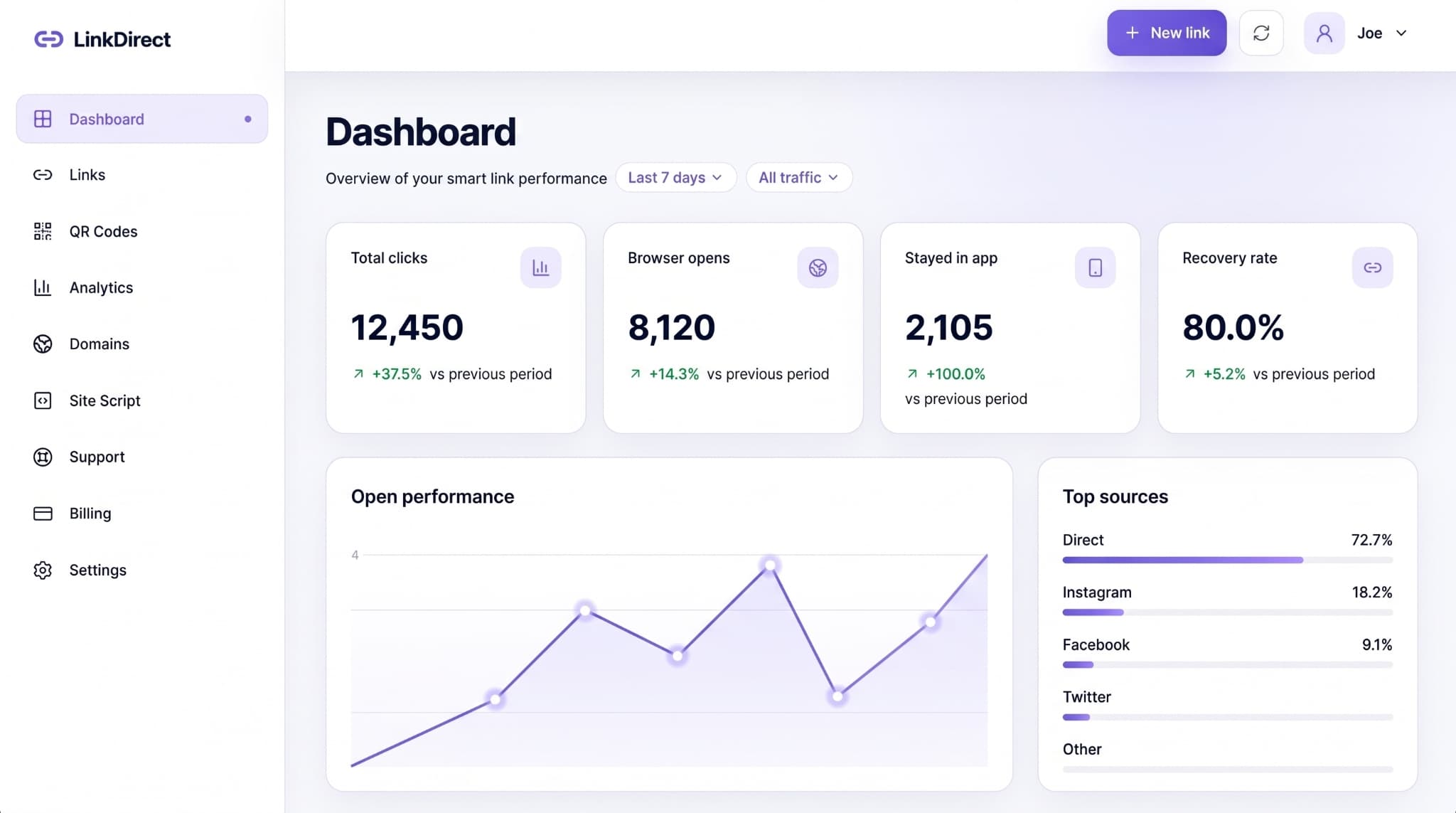
Task: Click the Domains globe icon in sidebar
Action: (43, 344)
